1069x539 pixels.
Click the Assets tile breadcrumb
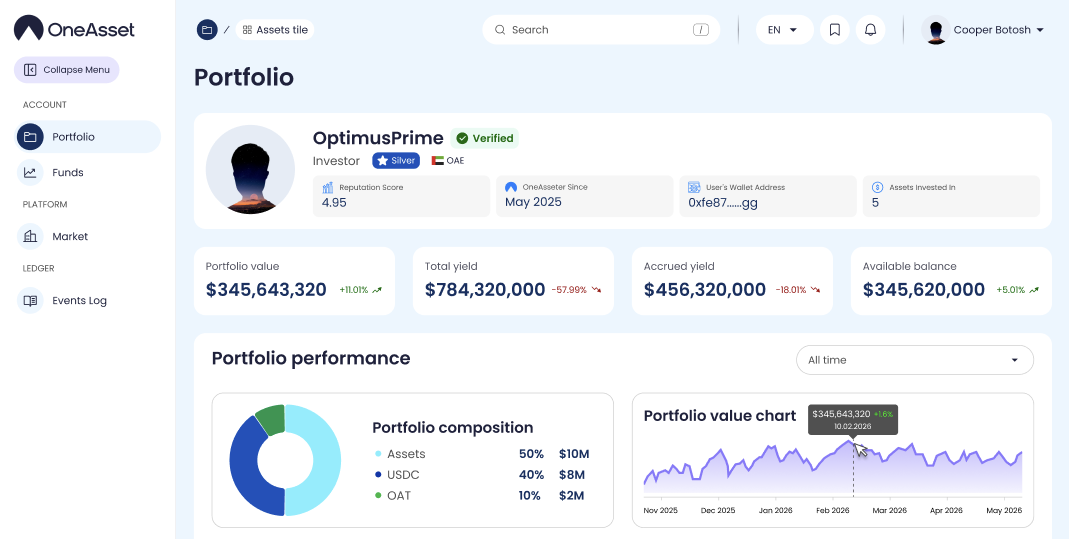[x=275, y=30]
